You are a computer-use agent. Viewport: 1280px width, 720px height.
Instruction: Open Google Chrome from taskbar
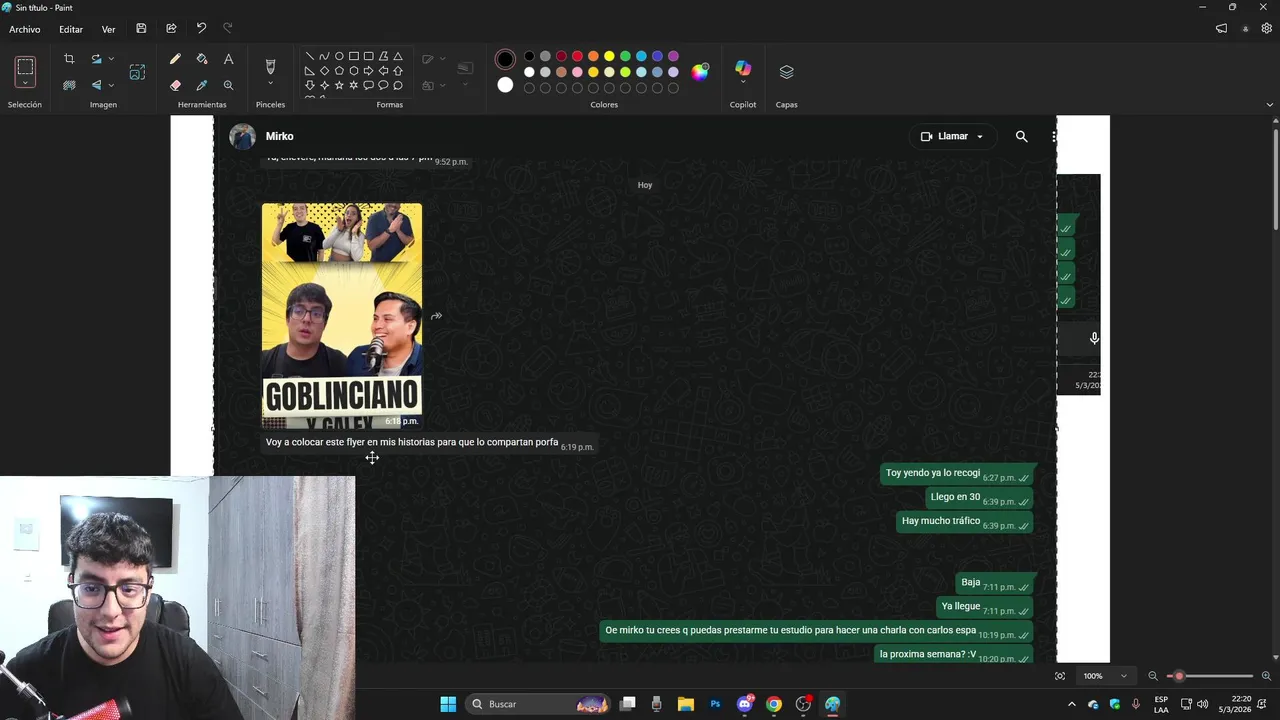[774, 704]
